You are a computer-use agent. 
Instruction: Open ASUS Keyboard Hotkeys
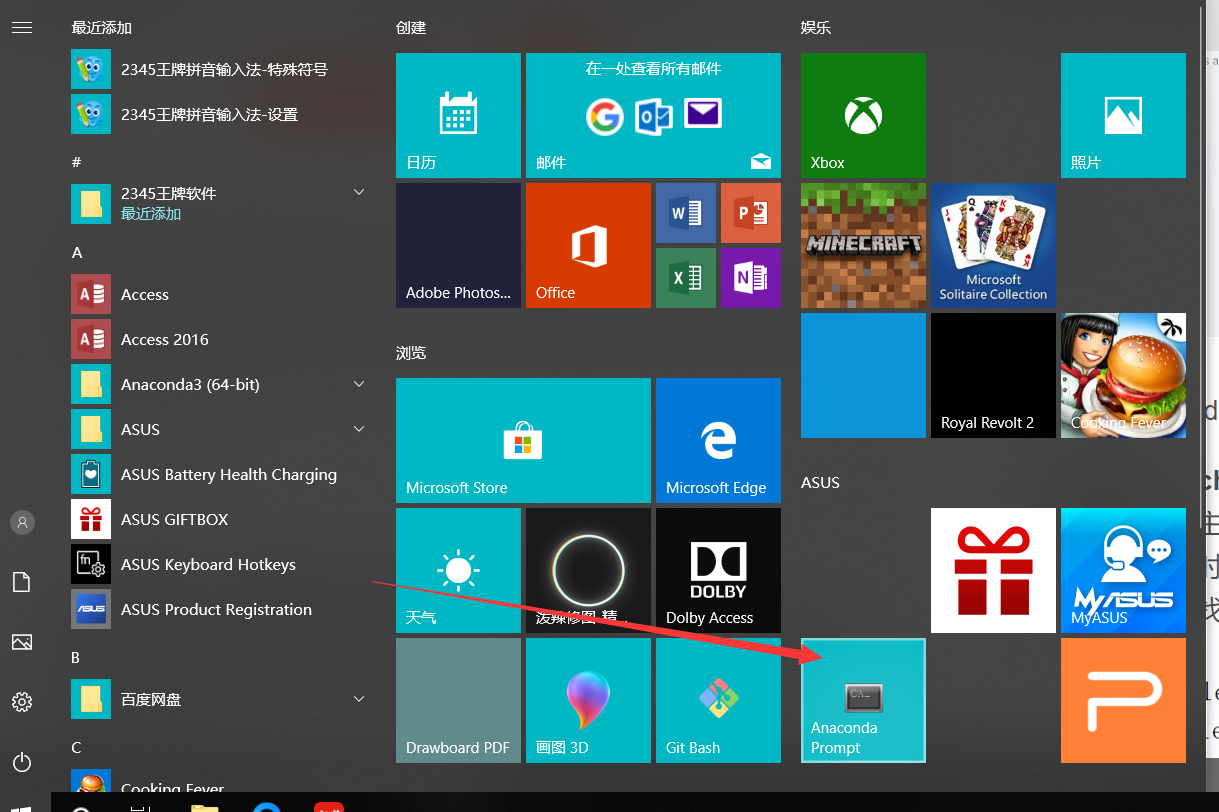click(221, 564)
